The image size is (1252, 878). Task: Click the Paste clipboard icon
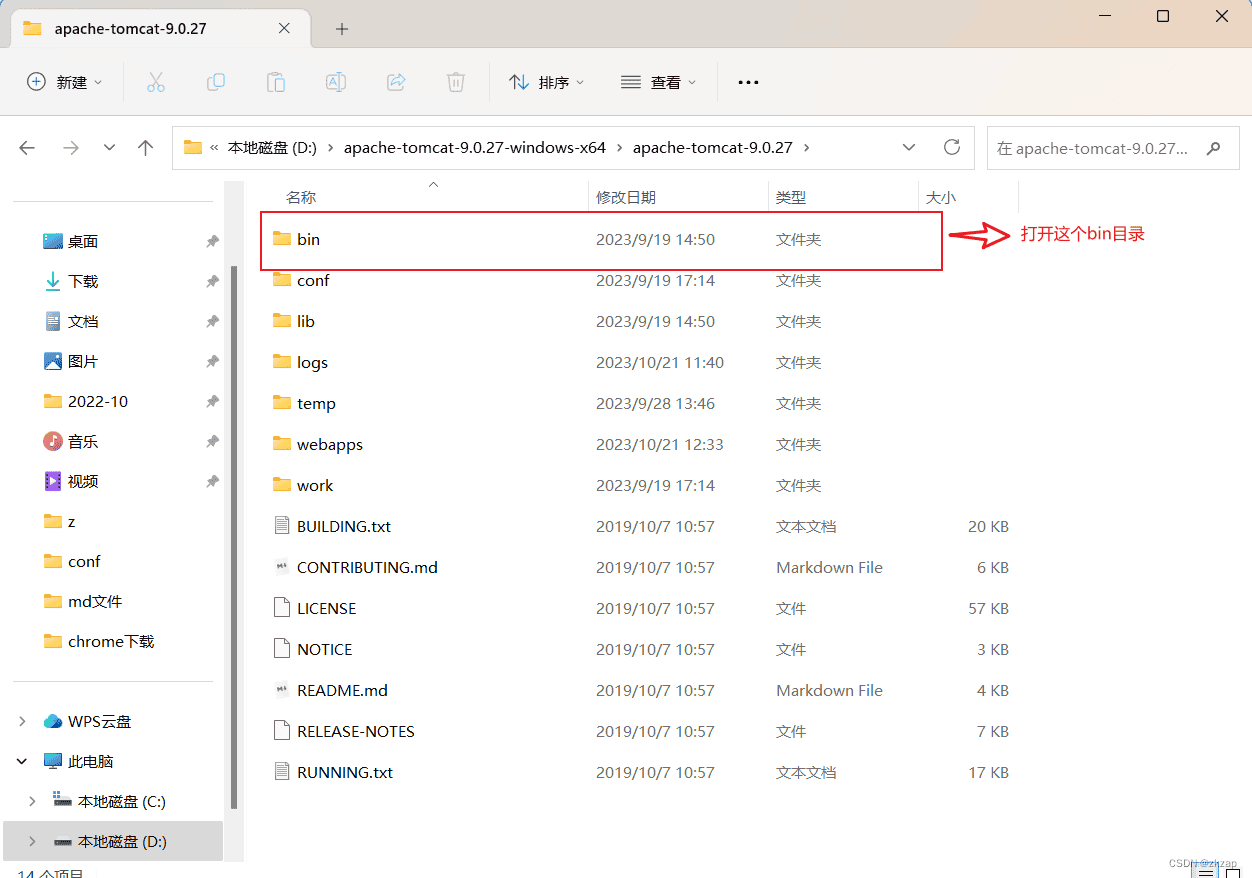tap(276, 82)
